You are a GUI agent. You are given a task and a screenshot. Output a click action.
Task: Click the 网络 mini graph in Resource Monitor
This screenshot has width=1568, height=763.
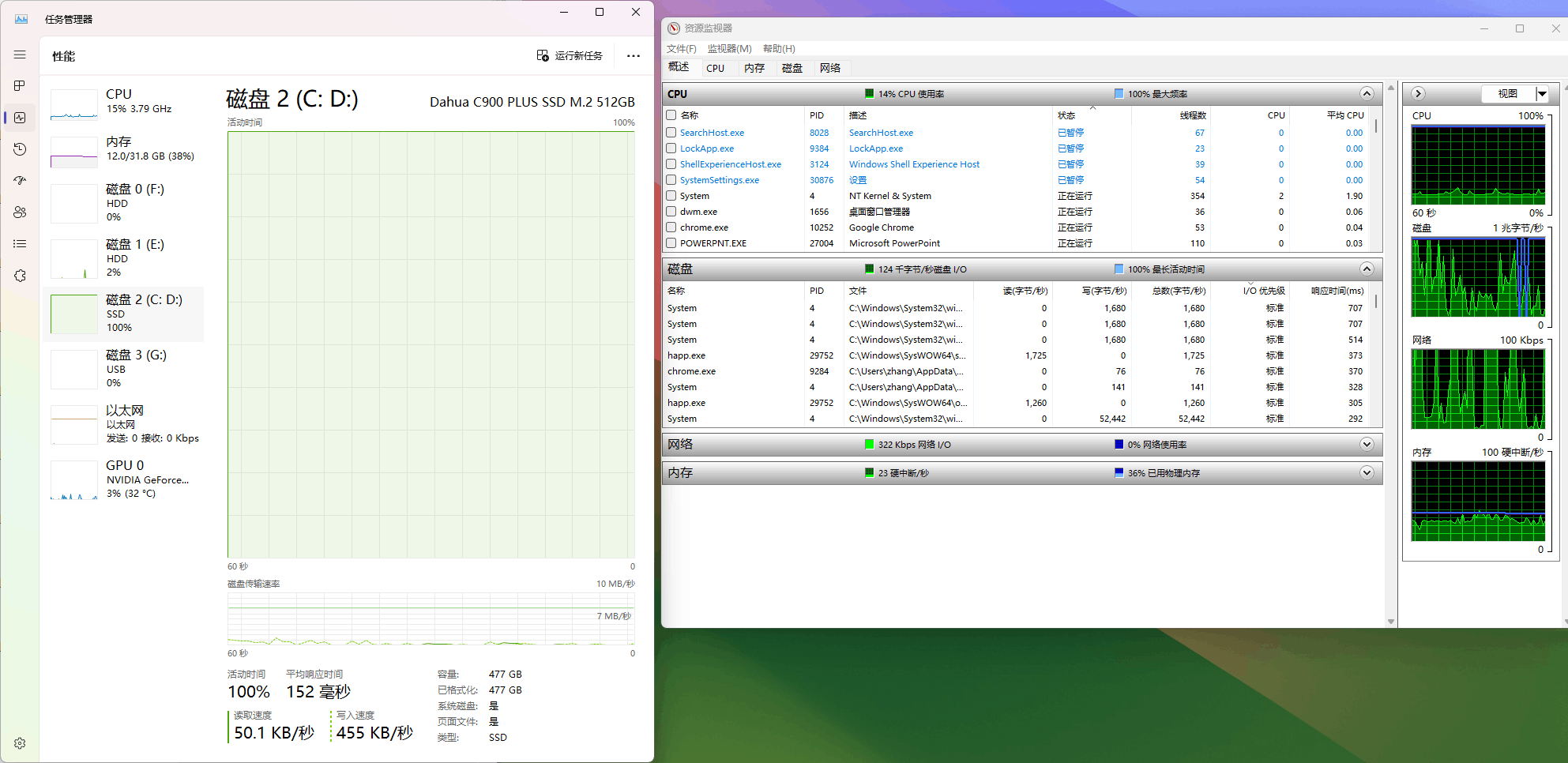click(x=1478, y=389)
